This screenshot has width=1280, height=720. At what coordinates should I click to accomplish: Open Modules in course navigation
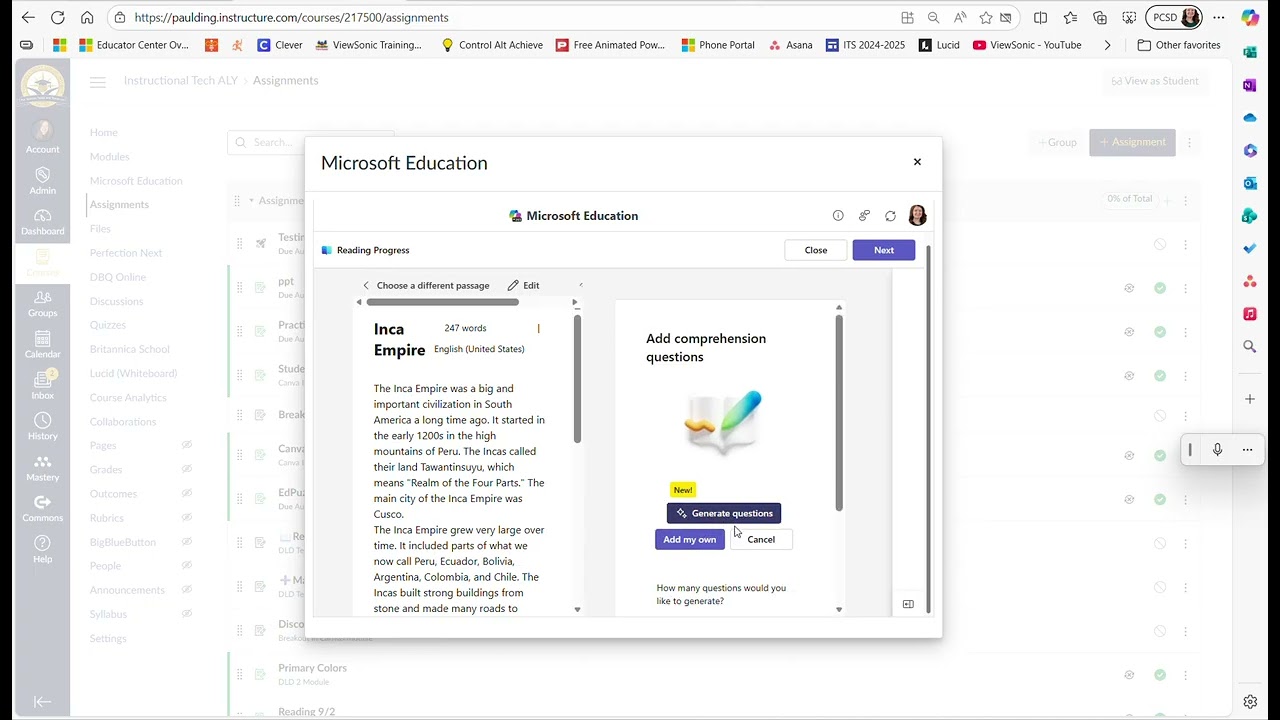click(x=110, y=156)
